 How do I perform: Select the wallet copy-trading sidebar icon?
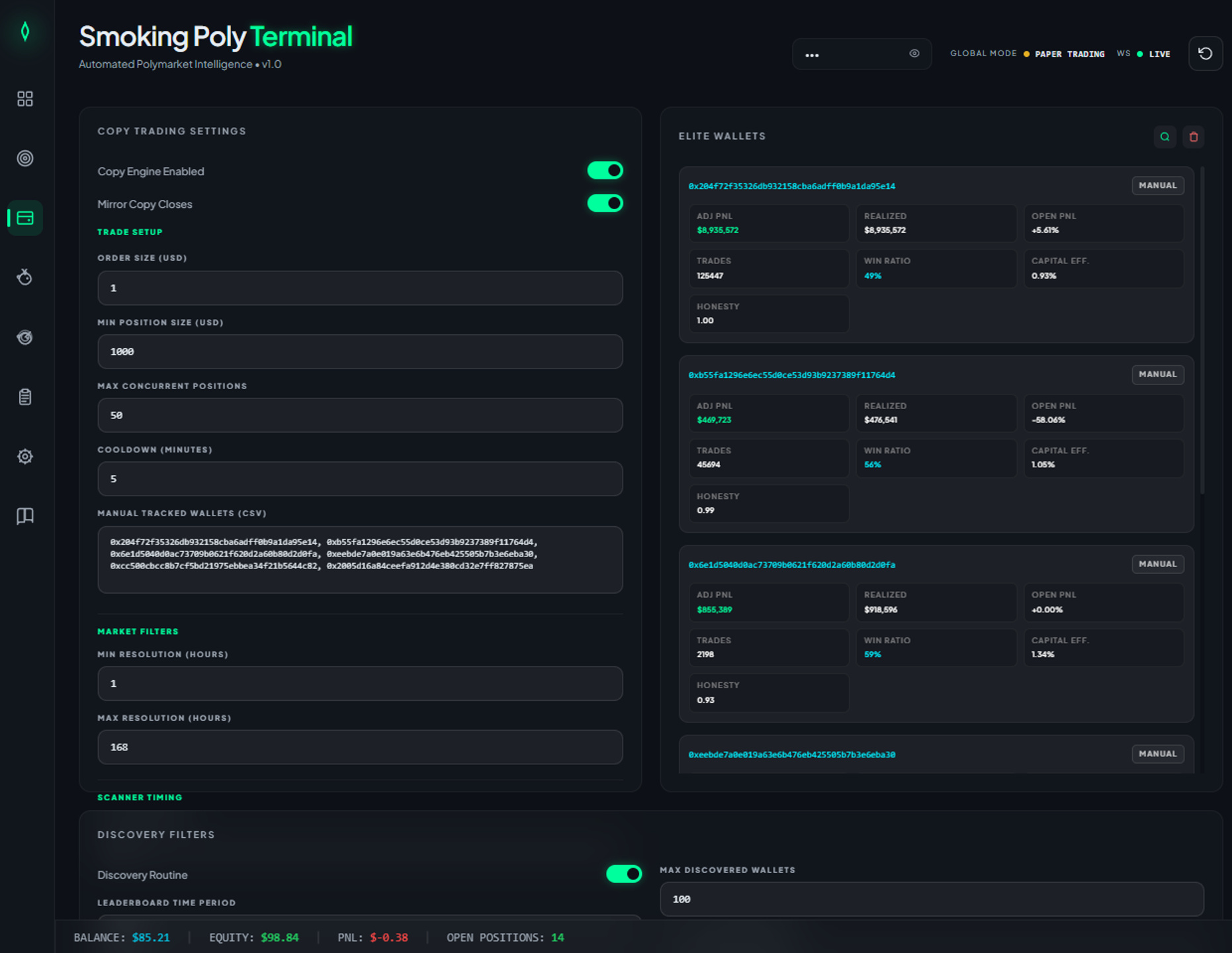pyautogui.click(x=25, y=218)
